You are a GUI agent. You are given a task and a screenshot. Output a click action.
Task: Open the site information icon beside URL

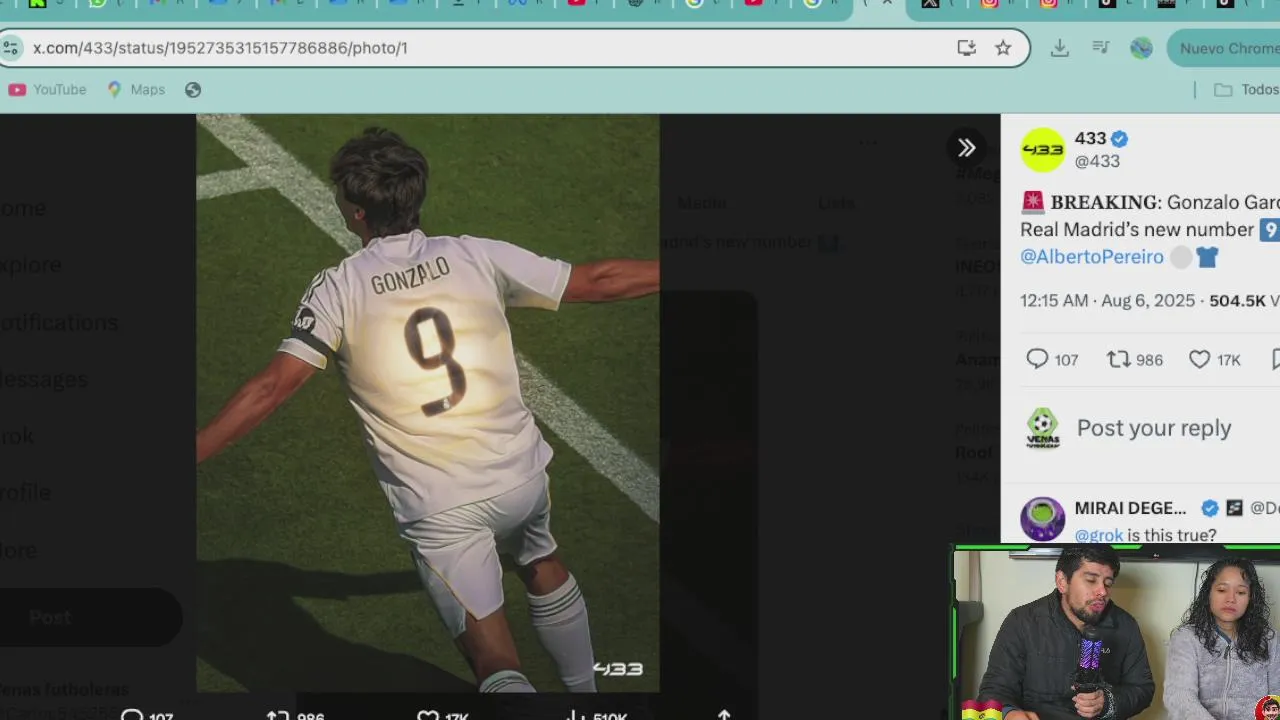click(10, 48)
